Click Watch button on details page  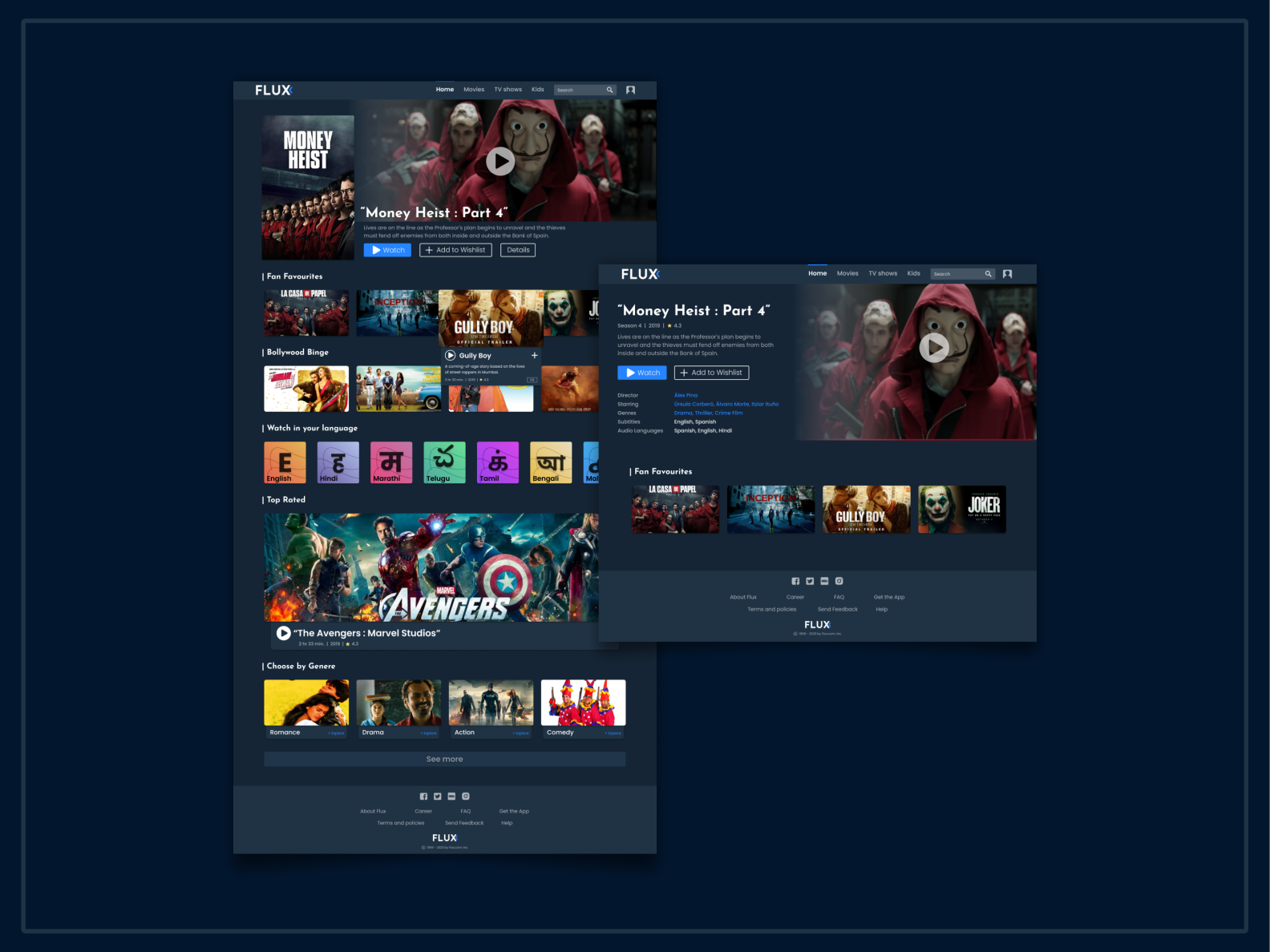(x=641, y=373)
